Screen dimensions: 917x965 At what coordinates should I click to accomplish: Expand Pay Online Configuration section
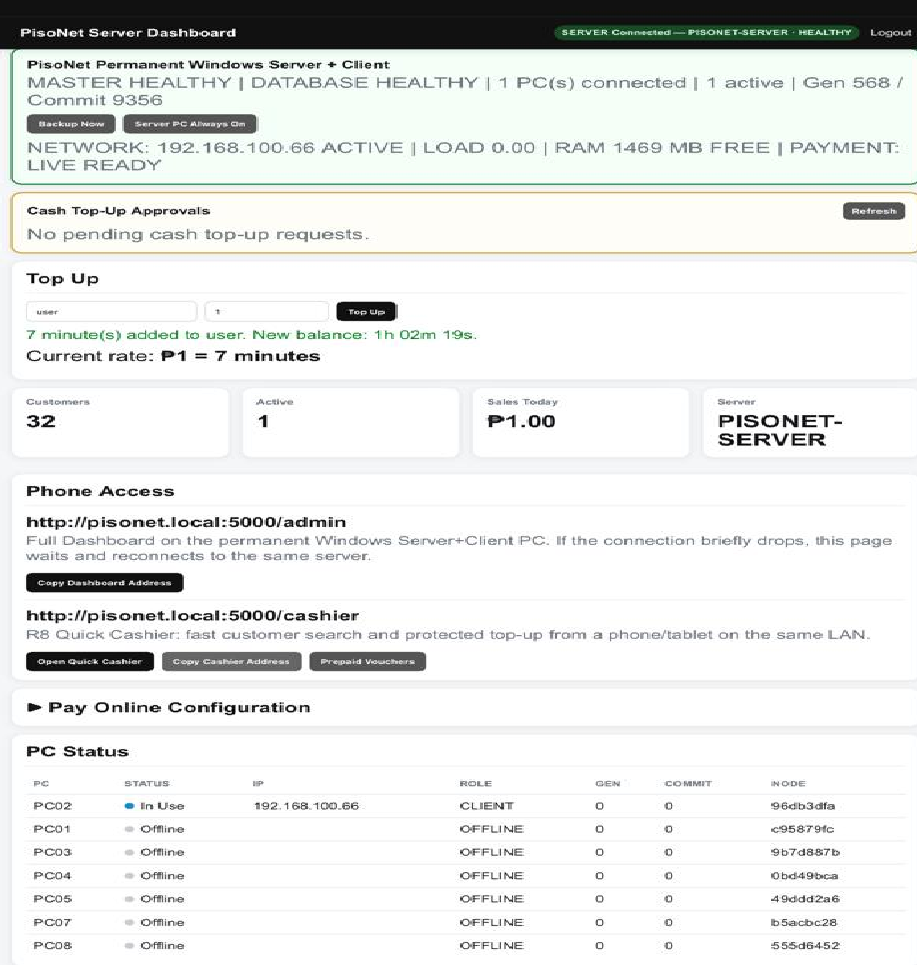tap(169, 707)
